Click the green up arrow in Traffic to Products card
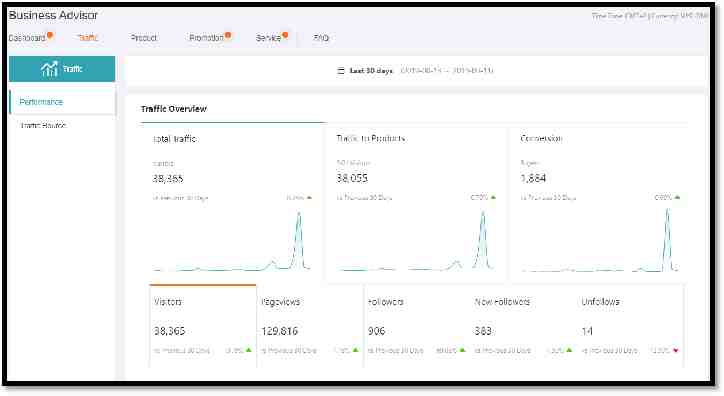The image size is (724, 396). pos(493,198)
